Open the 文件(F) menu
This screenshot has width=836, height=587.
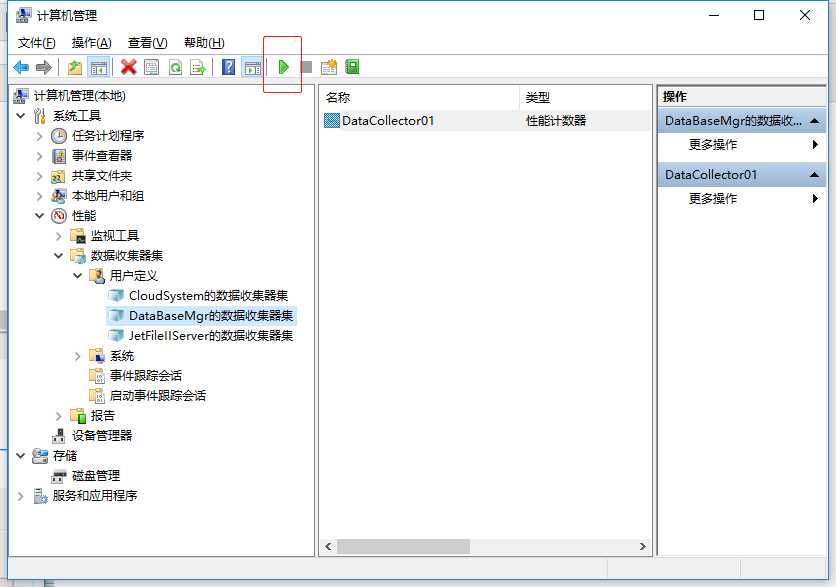click(x=36, y=43)
